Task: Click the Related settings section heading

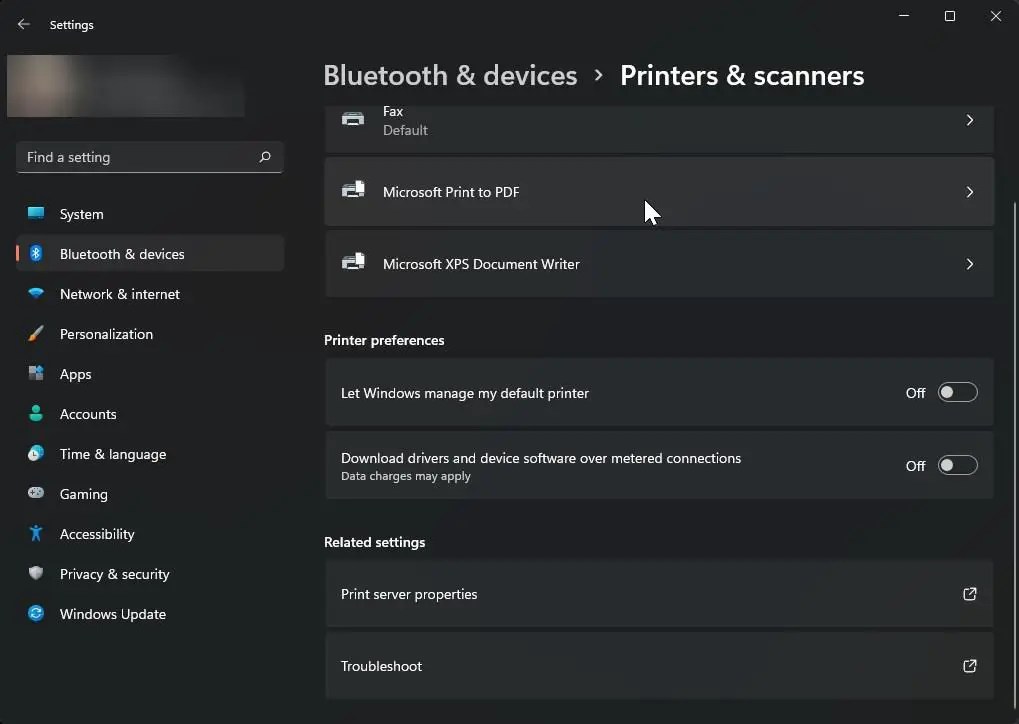Action: pyautogui.click(x=374, y=542)
